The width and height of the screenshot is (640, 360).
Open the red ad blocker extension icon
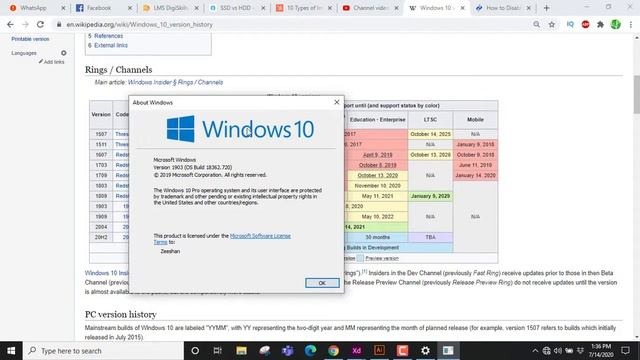coord(585,24)
